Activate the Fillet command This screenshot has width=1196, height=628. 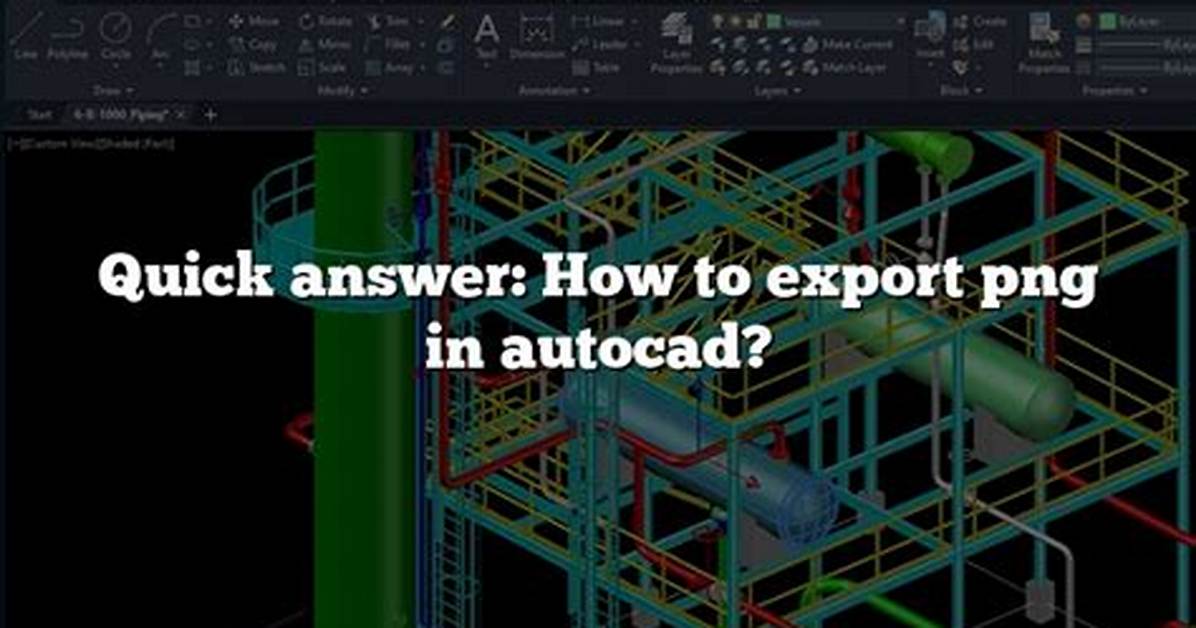tap(388, 45)
